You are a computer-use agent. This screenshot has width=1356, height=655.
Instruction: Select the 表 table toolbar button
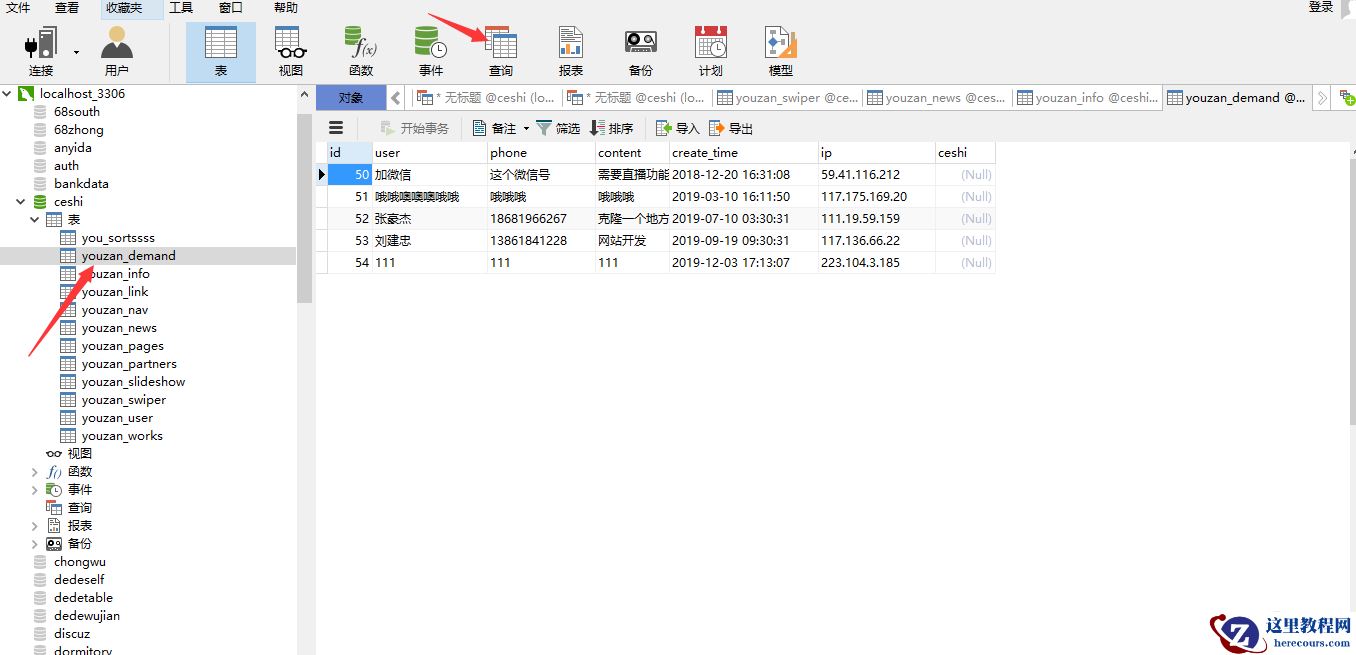[221, 51]
